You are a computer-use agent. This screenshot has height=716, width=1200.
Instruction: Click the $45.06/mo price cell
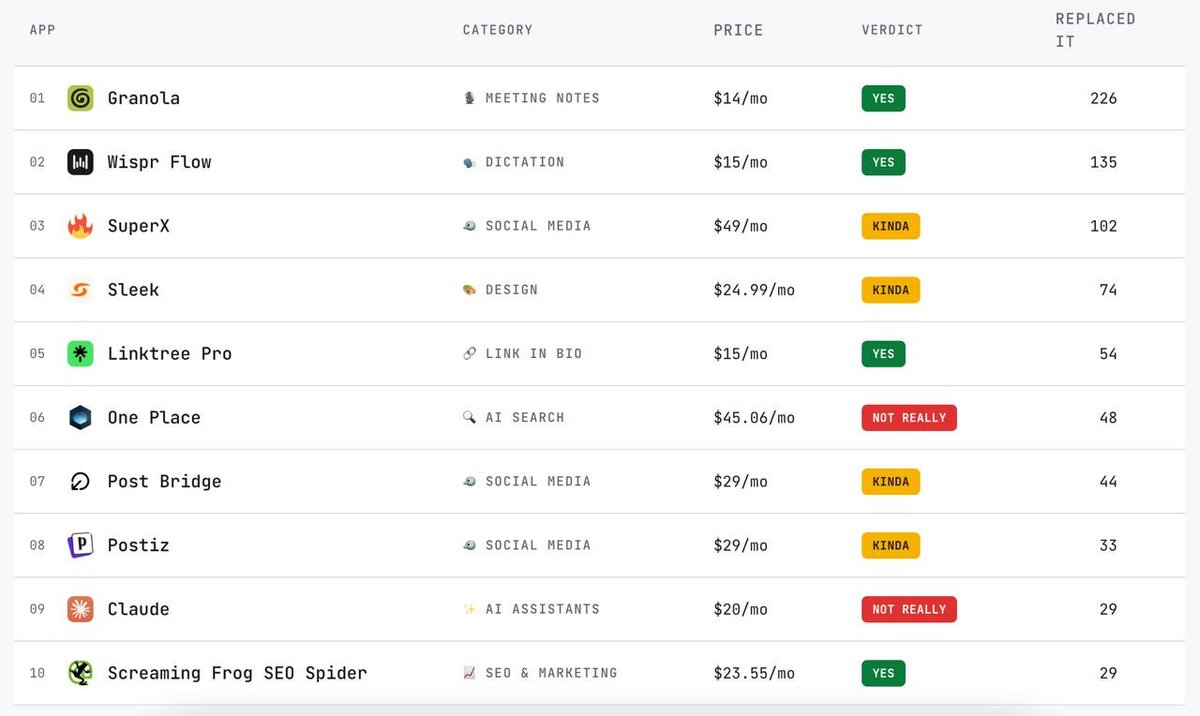click(754, 418)
